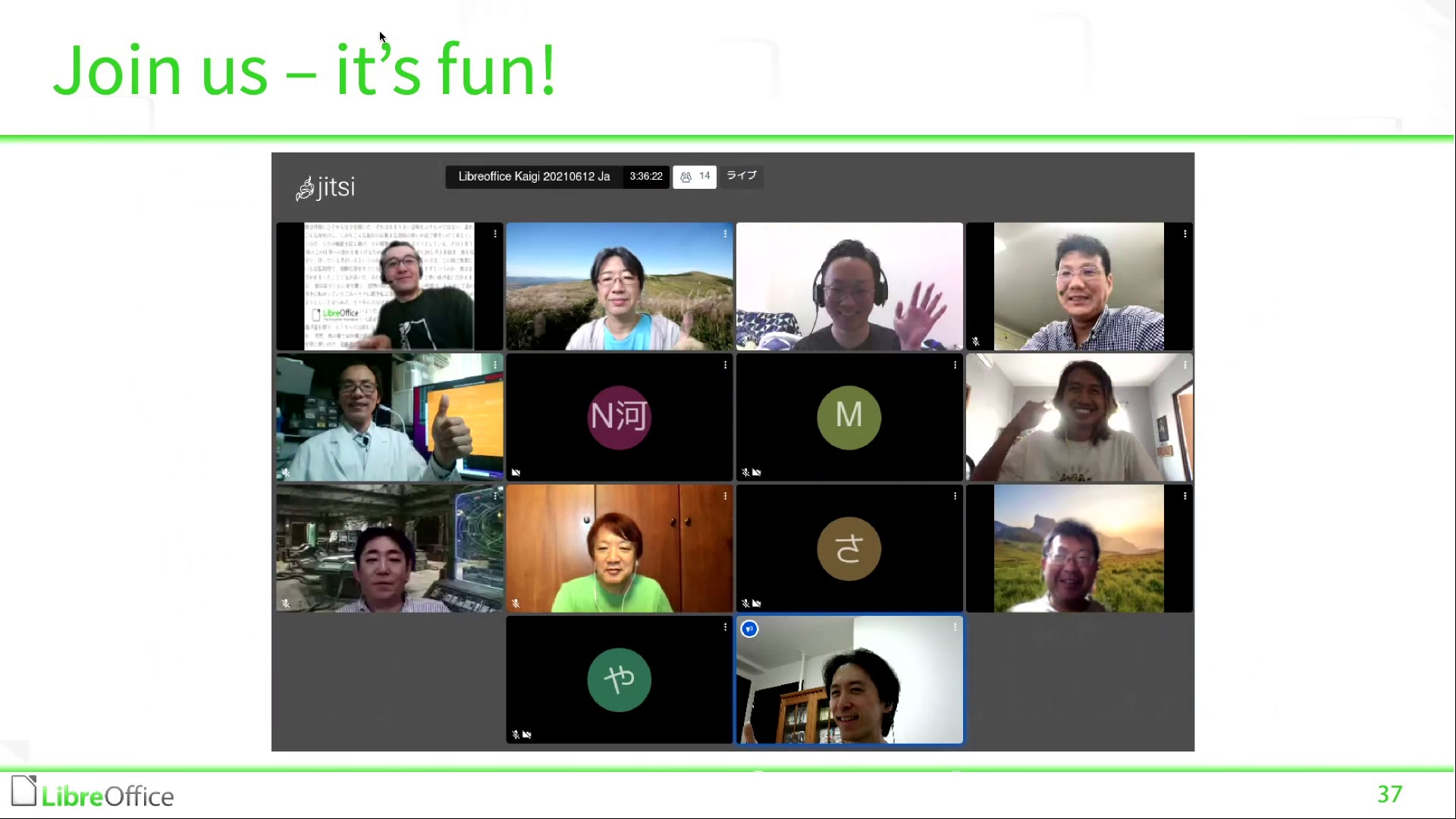Select video tile with grassy hill background
Screen dimensions: 1456x819
pyautogui.click(x=620, y=286)
